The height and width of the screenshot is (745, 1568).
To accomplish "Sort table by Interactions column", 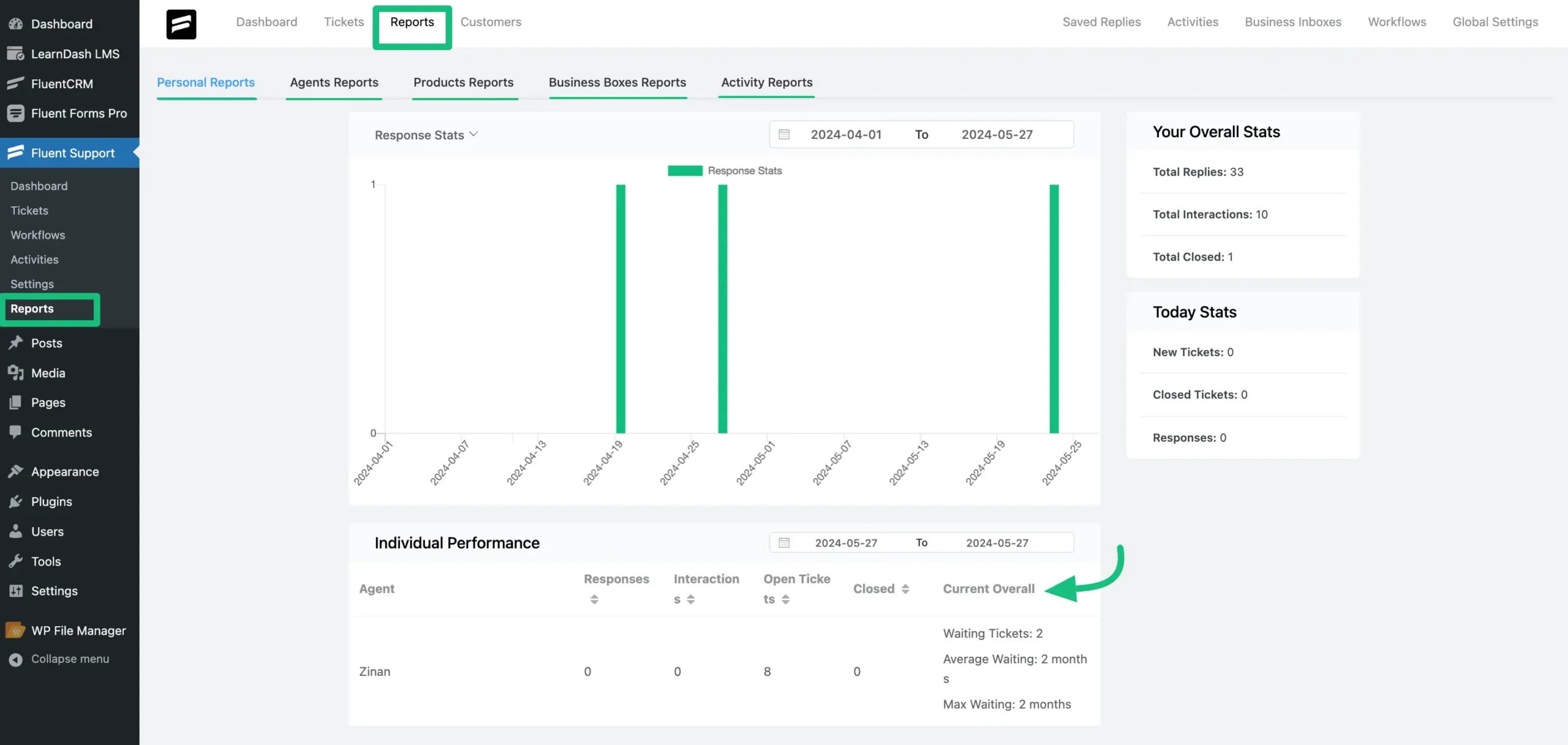I will click(x=691, y=599).
